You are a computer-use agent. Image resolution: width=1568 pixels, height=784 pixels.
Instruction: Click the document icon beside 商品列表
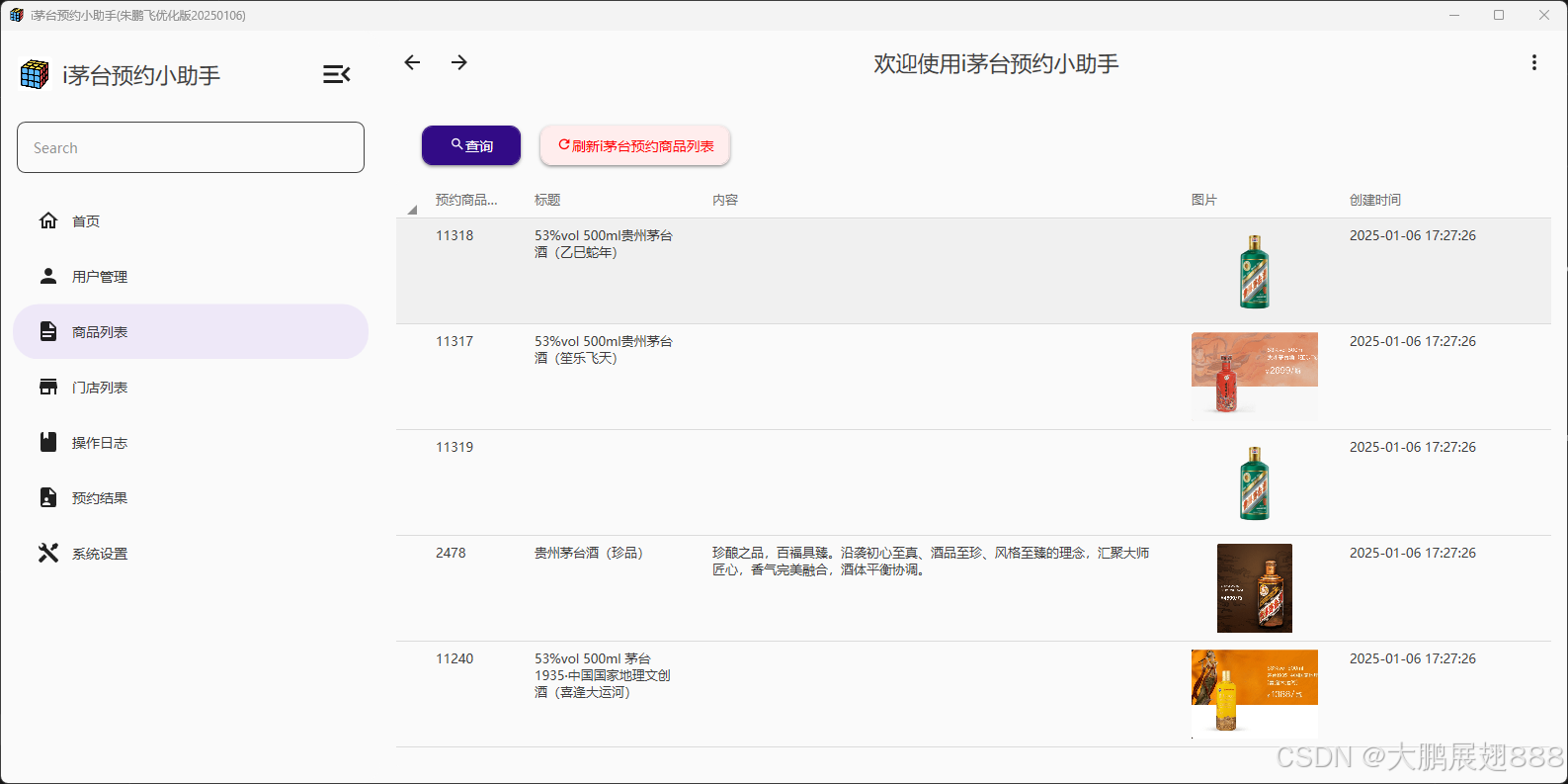click(48, 331)
